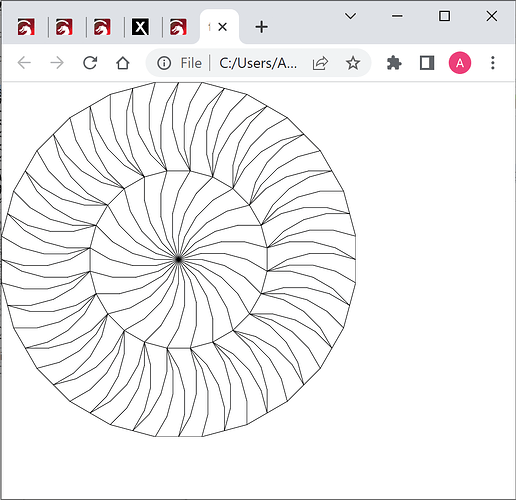Go to the home page icon

pyautogui.click(x=123, y=63)
